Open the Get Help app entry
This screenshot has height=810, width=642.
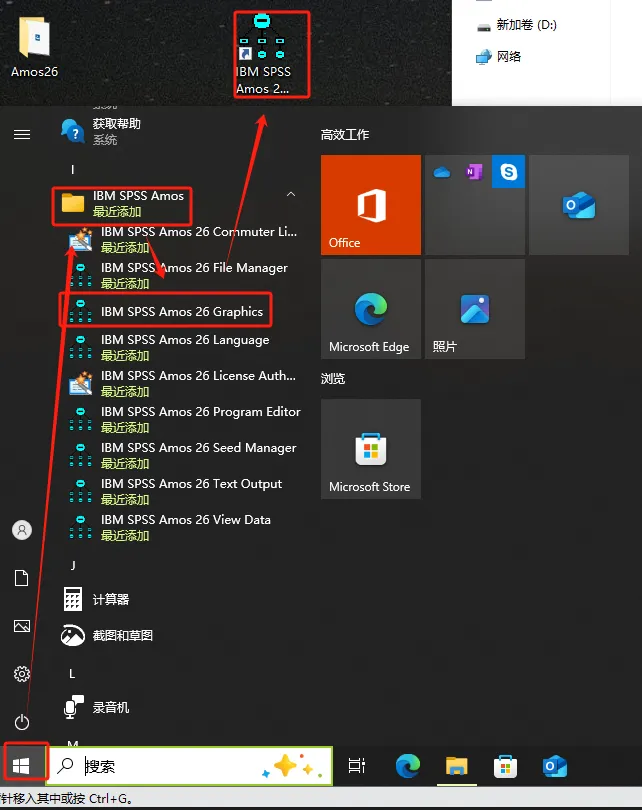tap(101, 131)
